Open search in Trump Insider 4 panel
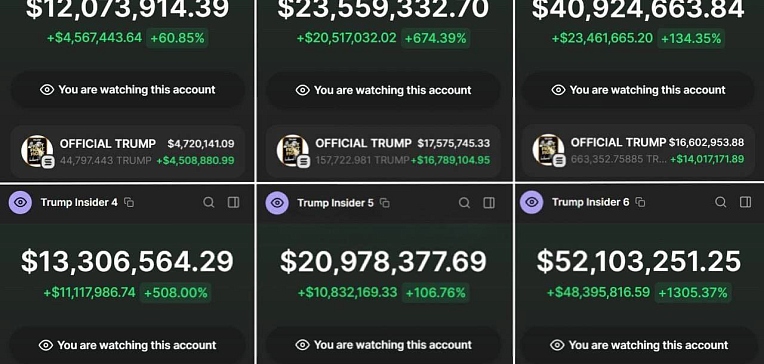764x364 pixels. coord(209,202)
